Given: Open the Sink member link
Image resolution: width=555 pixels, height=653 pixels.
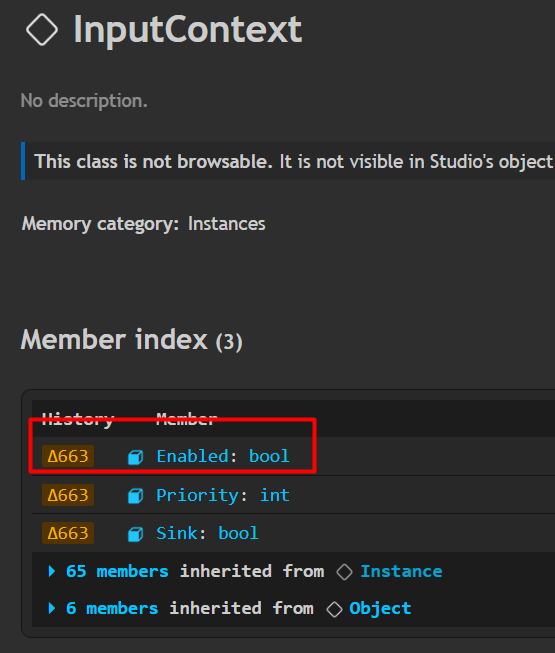Looking at the screenshot, I should [x=176, y=533].
